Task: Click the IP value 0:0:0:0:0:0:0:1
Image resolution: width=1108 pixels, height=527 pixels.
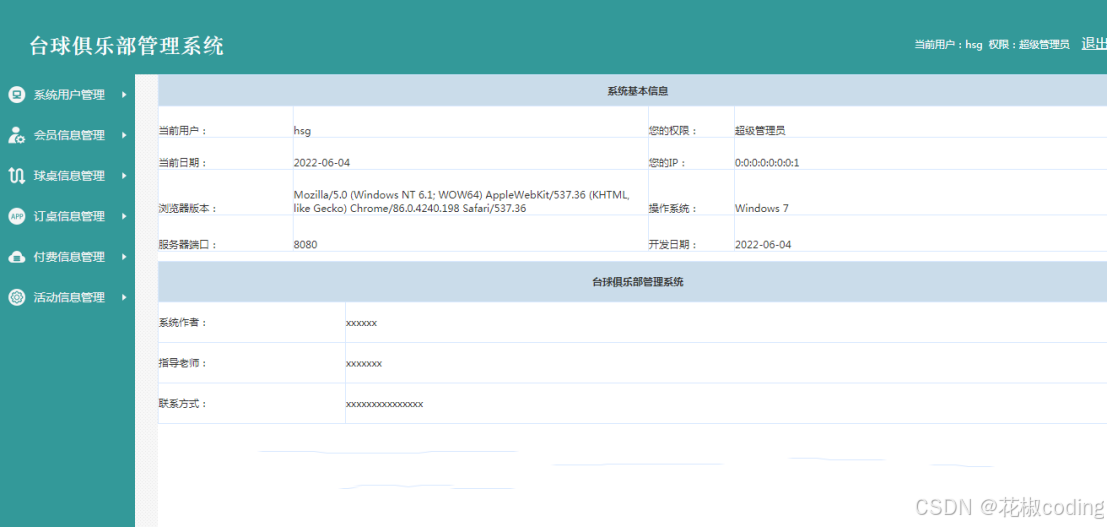Action: click(767, 162)
